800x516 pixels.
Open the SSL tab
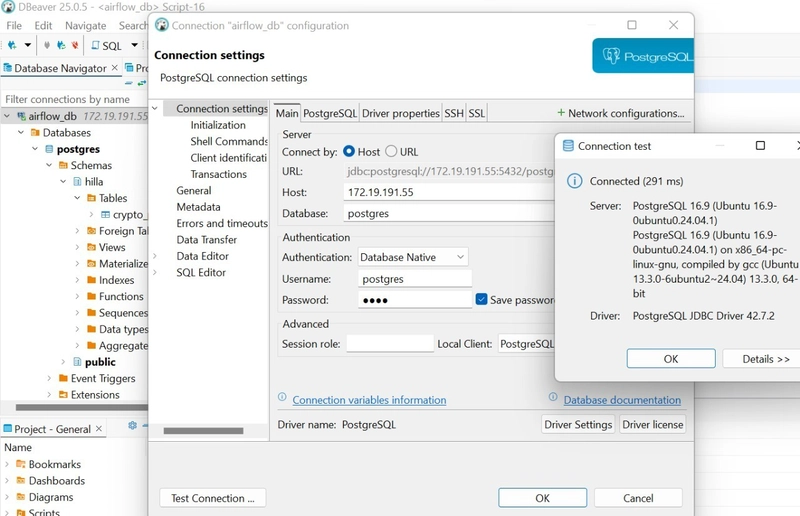[x=477, y=113]
